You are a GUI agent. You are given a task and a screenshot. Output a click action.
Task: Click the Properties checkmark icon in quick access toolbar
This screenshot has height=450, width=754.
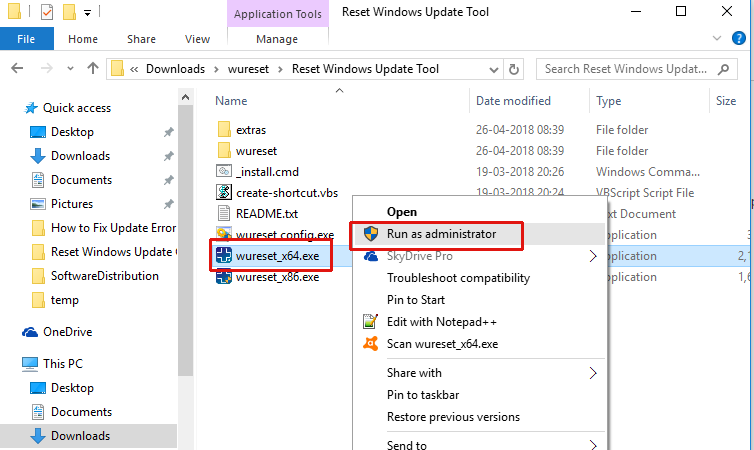tap(47, 12)
